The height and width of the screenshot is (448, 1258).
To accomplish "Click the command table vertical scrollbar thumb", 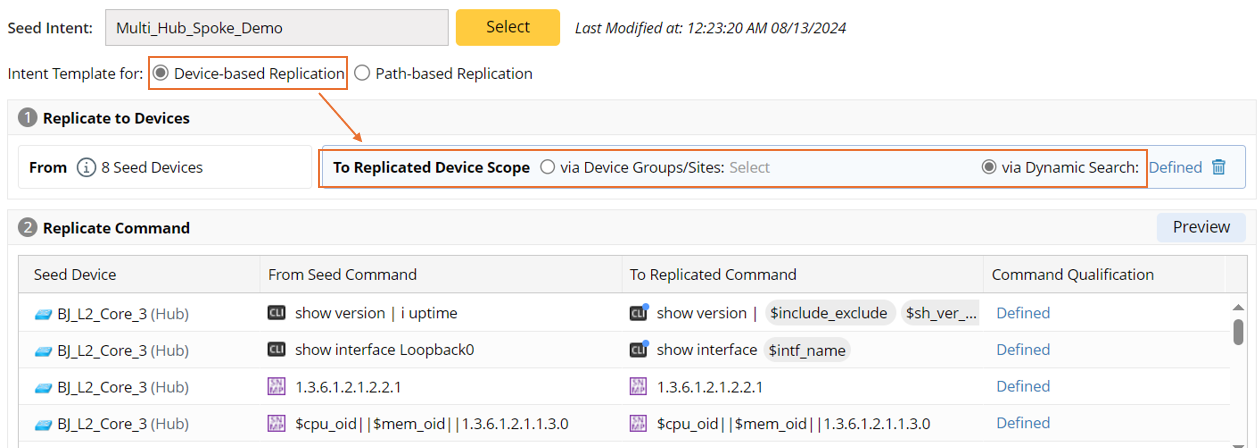I will tap(1238, 331).
